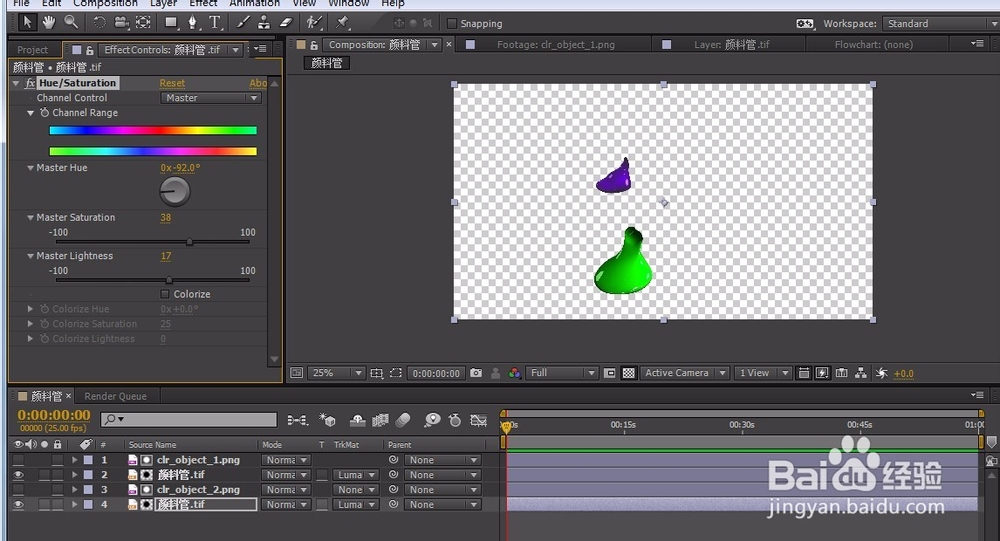Click the reset exposure aperture icon
1000x541 pixels.
(881, 373)
